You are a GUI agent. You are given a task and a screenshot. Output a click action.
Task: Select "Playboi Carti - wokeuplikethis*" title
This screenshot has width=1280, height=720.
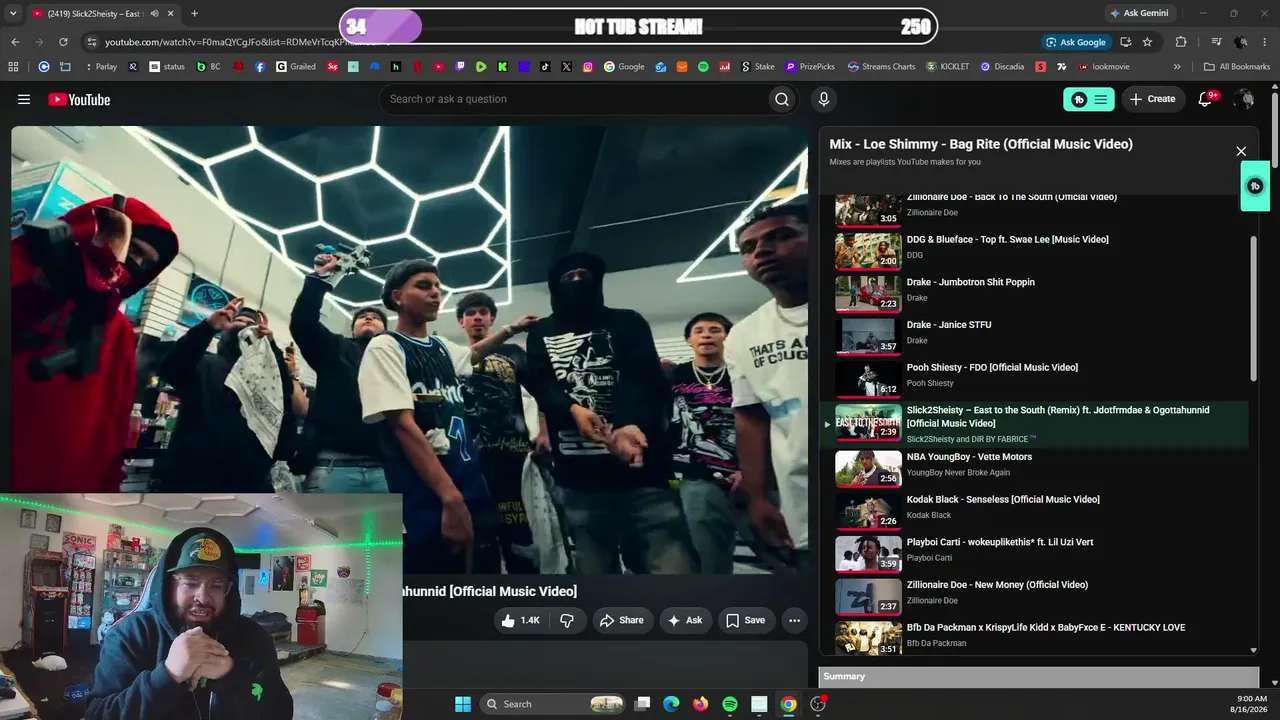click(x=1000, y=542)
